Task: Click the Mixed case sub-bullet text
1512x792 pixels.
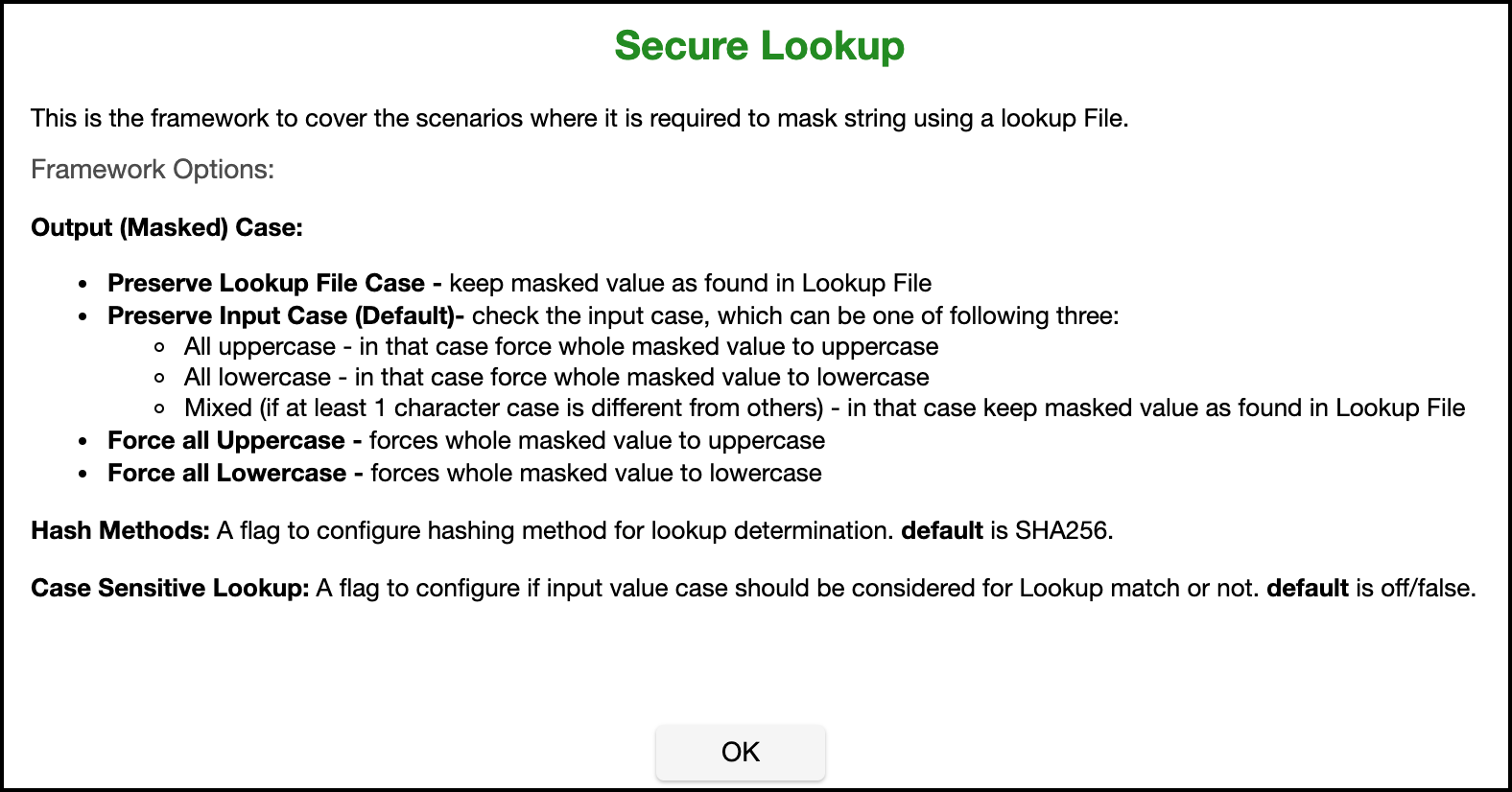Action: [824, 408]
